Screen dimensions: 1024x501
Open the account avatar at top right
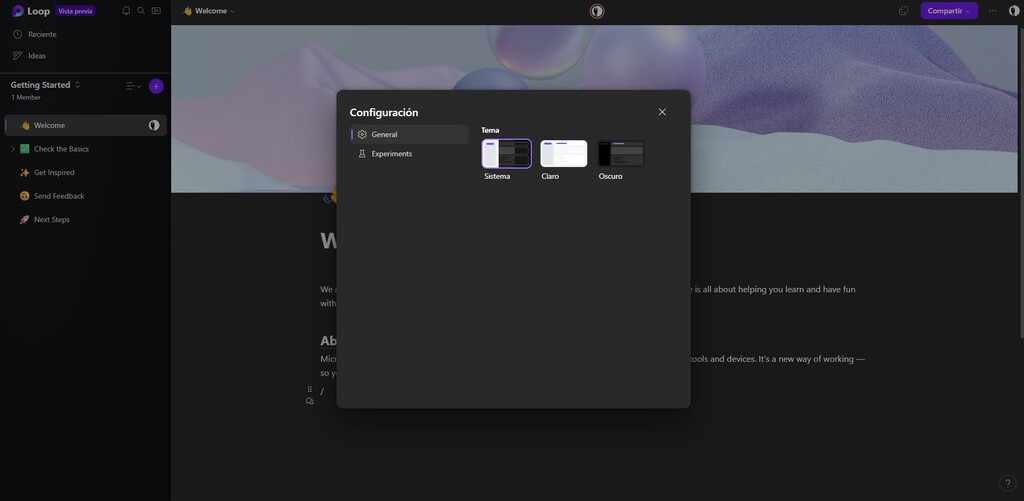pos(1014,11)
